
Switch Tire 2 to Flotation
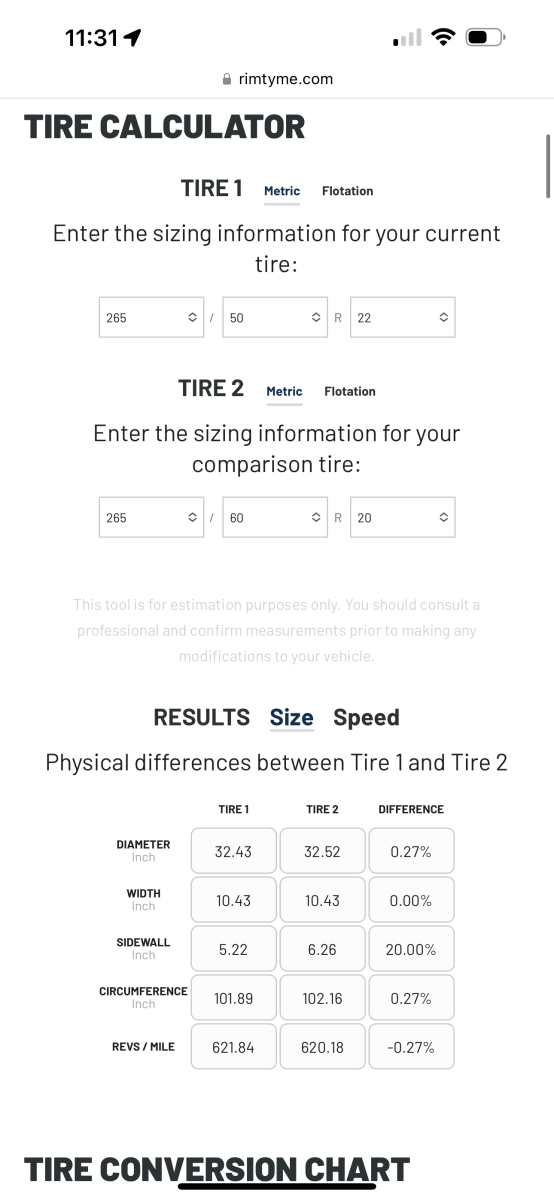click(350, 391)
